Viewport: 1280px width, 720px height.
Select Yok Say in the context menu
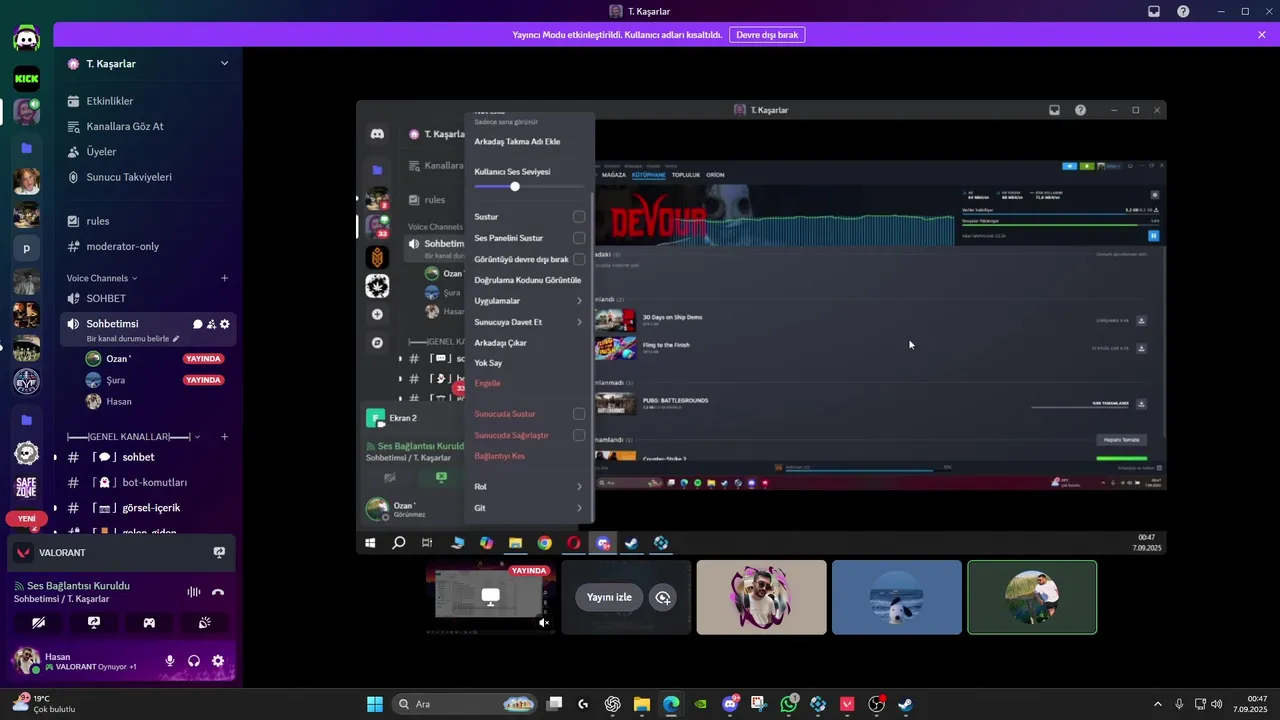click(x=488, y=363)
